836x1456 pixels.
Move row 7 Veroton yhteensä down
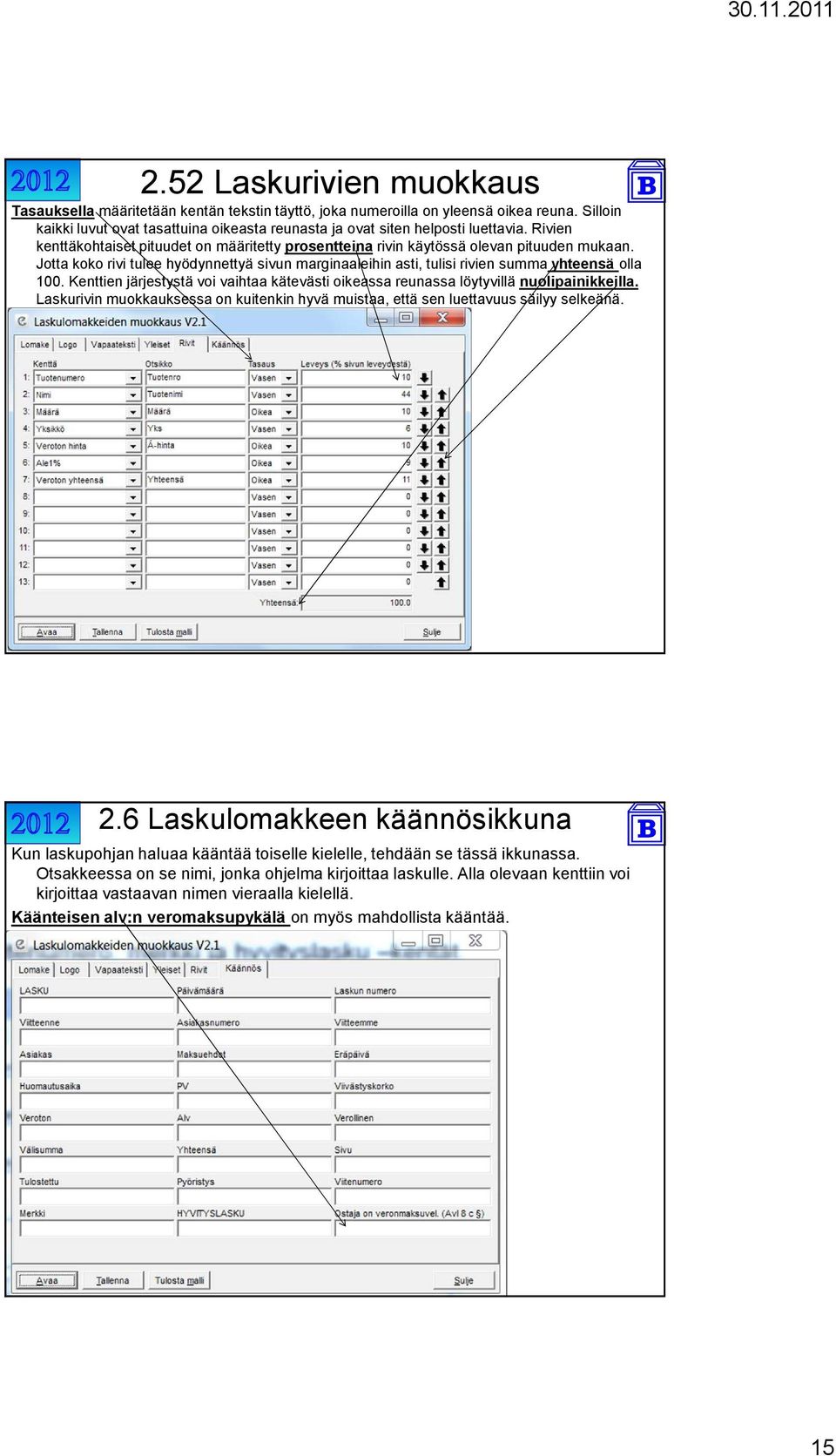tap(424, 480)
